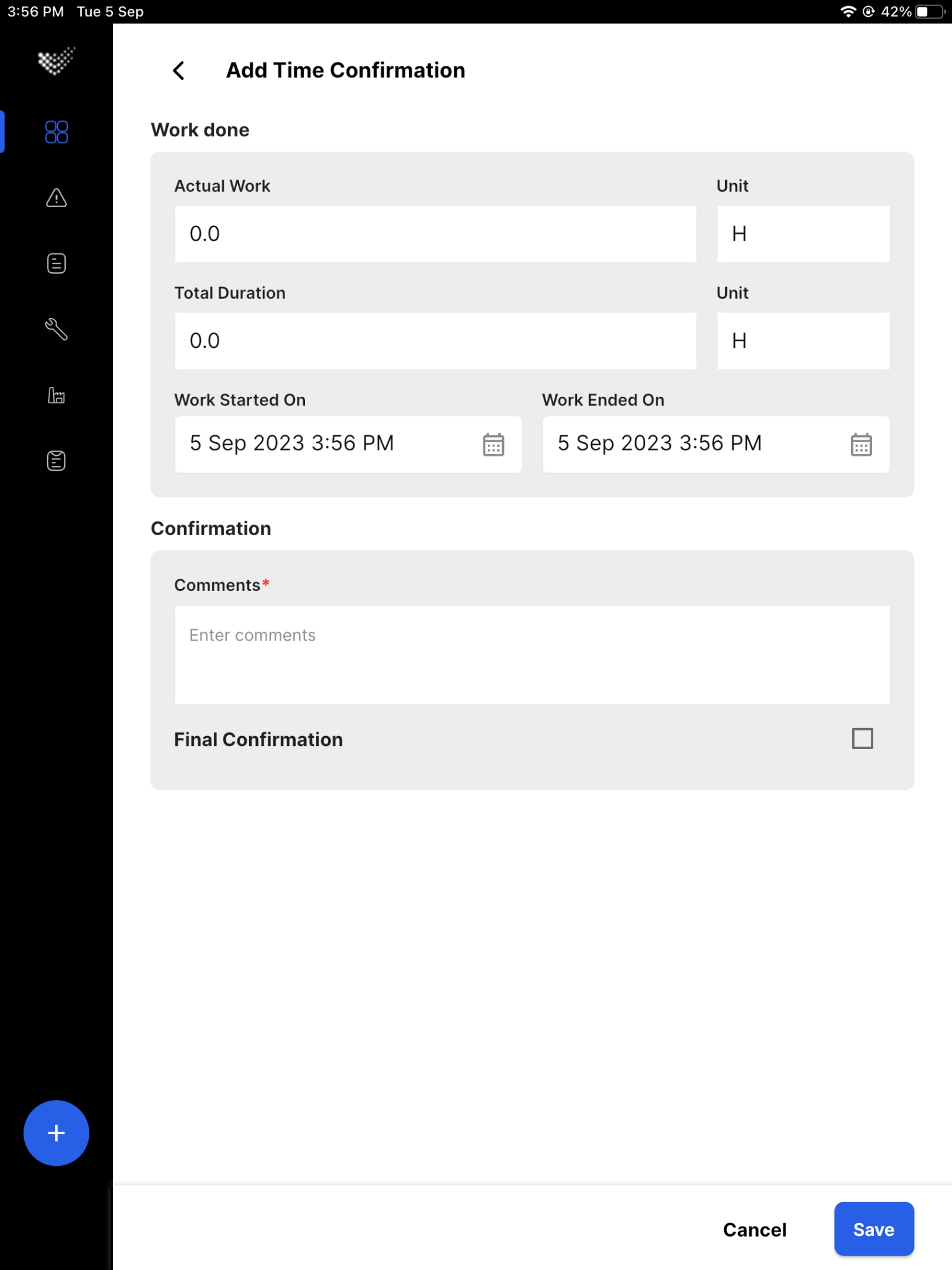Open the warning triangle notifications icon

(x=56, y=198)
